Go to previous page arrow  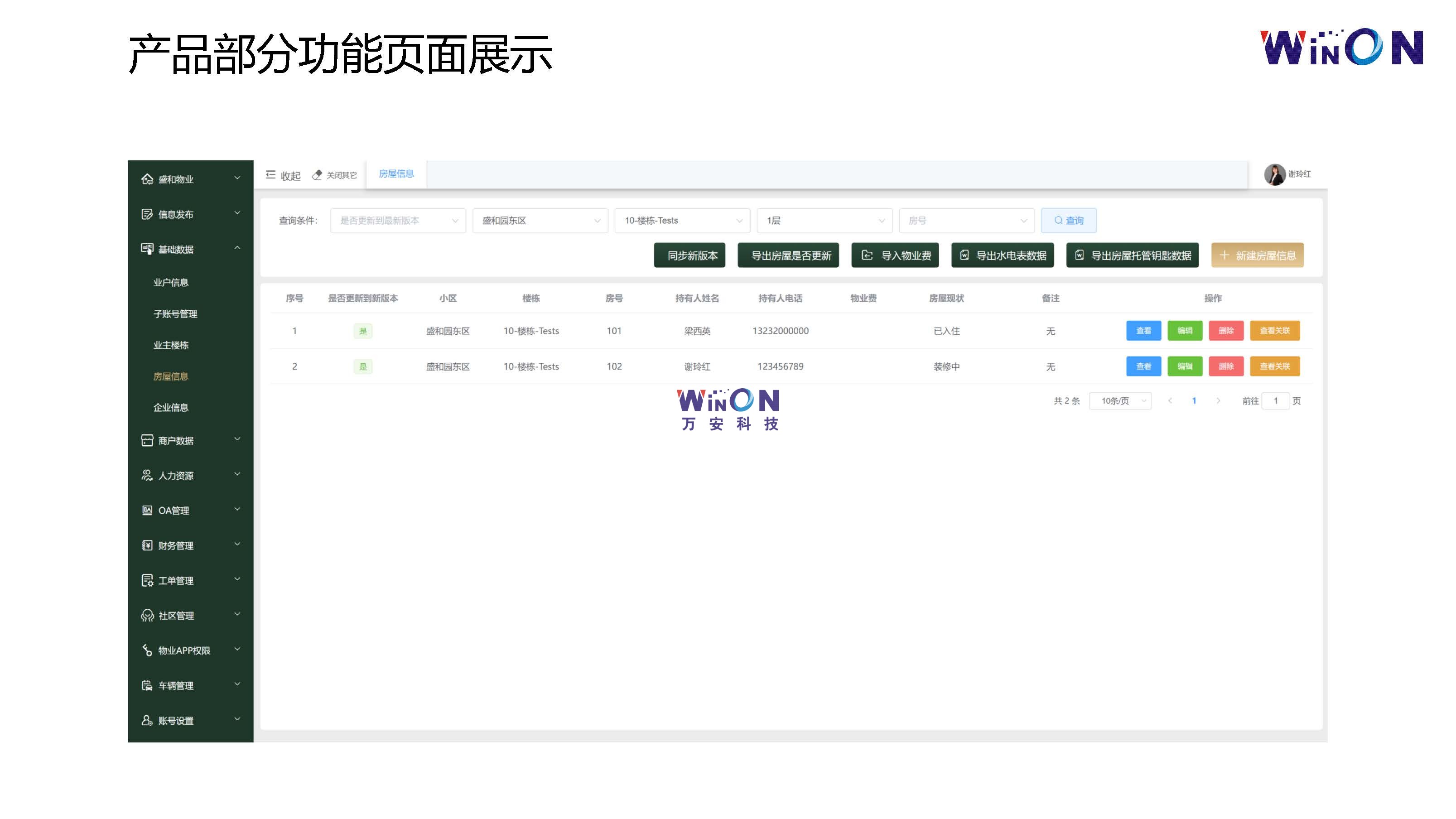(1170, 401)
